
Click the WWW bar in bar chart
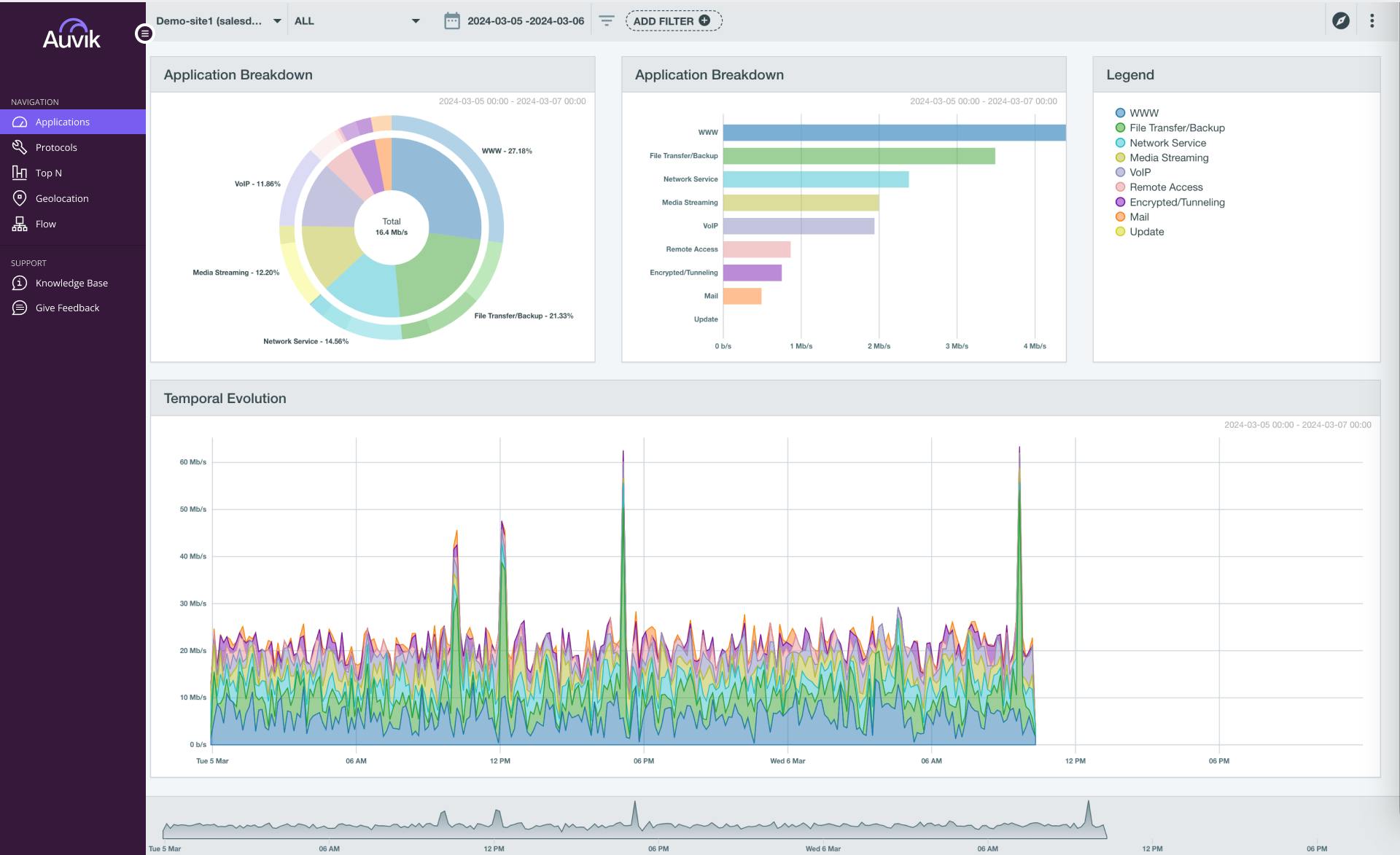tap(894, 133)
